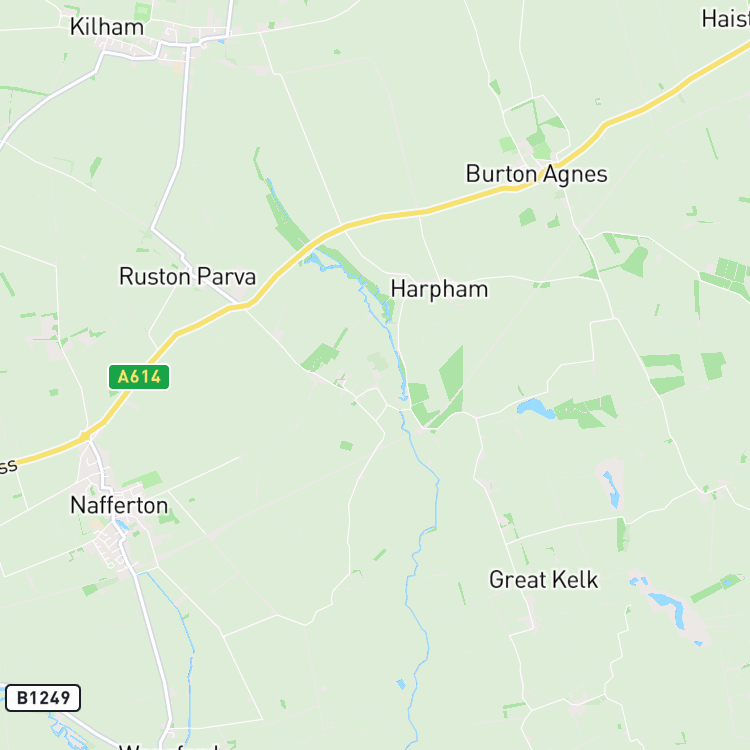Screen dimensions: 750x750
Task: Click the Ruston Parva place label
Action: (188, 276)
